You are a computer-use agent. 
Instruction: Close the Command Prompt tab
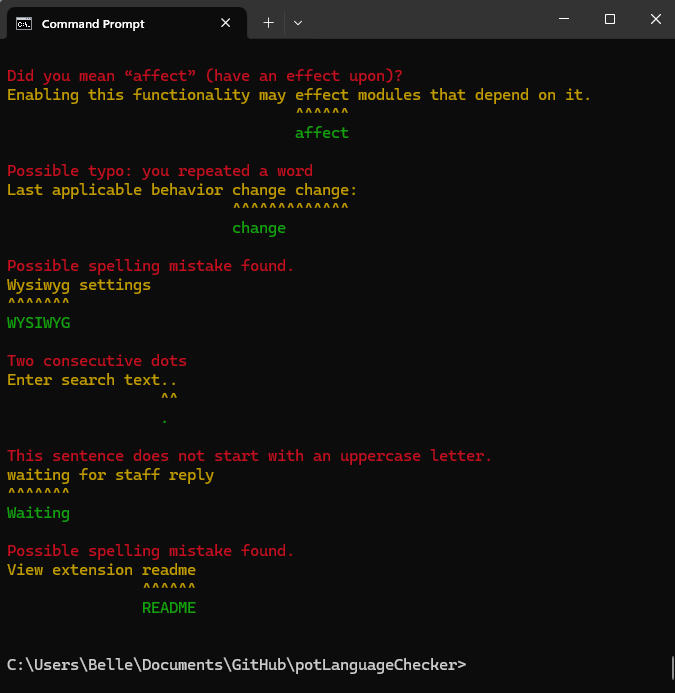[x=225, y=23]
